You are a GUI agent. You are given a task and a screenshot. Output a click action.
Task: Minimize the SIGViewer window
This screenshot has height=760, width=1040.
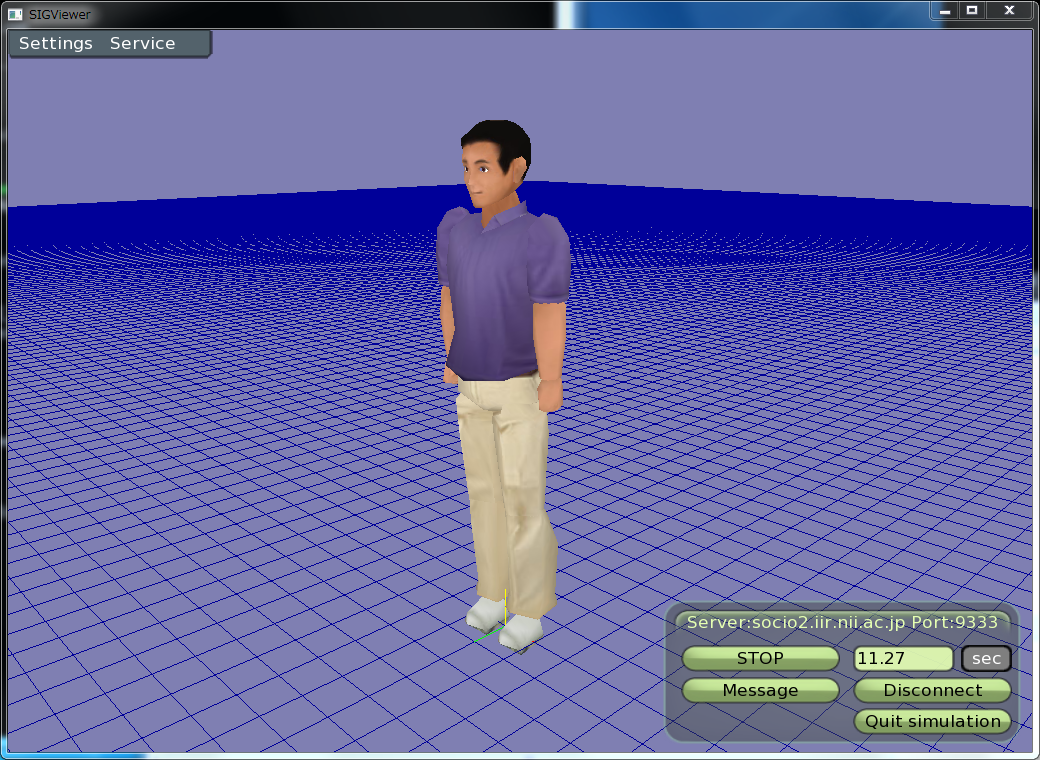click(945, 11)
